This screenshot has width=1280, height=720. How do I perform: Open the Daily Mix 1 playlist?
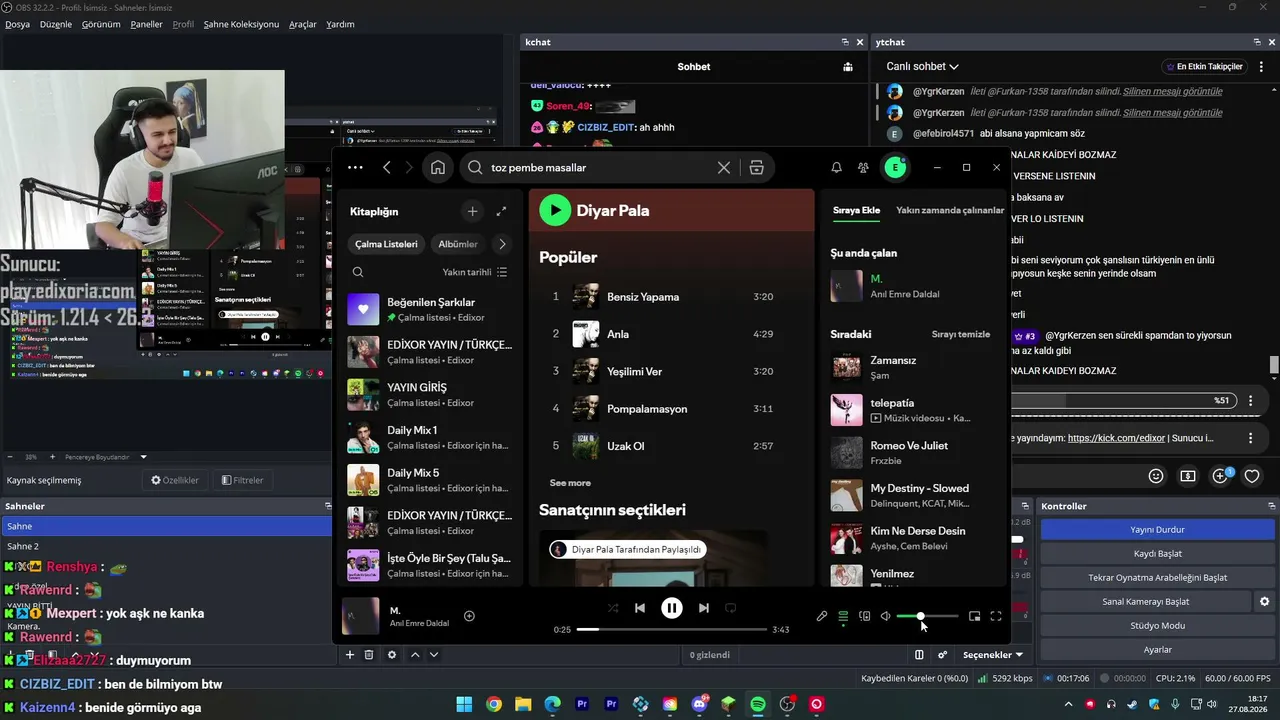click(x=430, y=437)
